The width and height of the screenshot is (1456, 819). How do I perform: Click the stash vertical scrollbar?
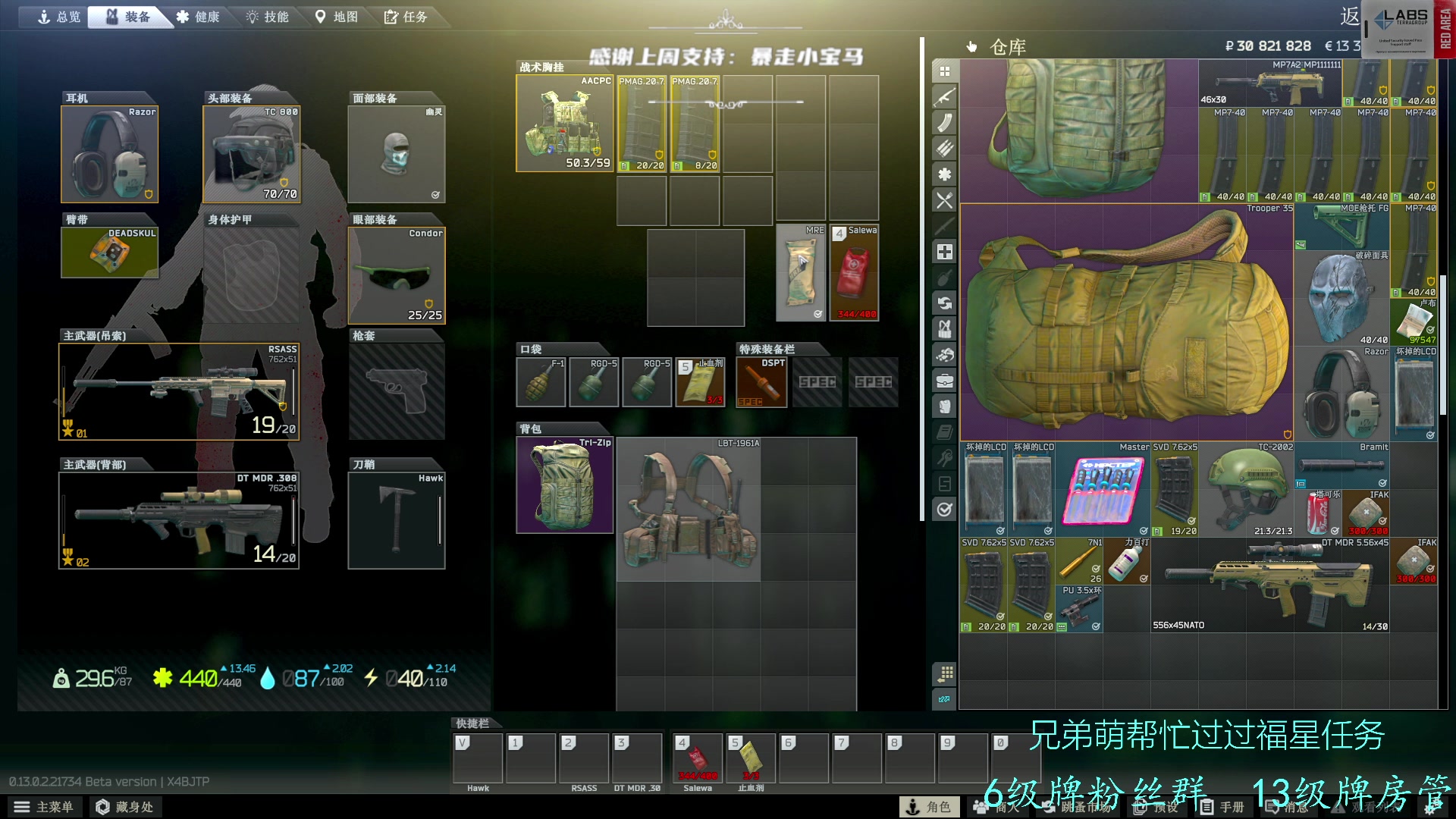1442,345
